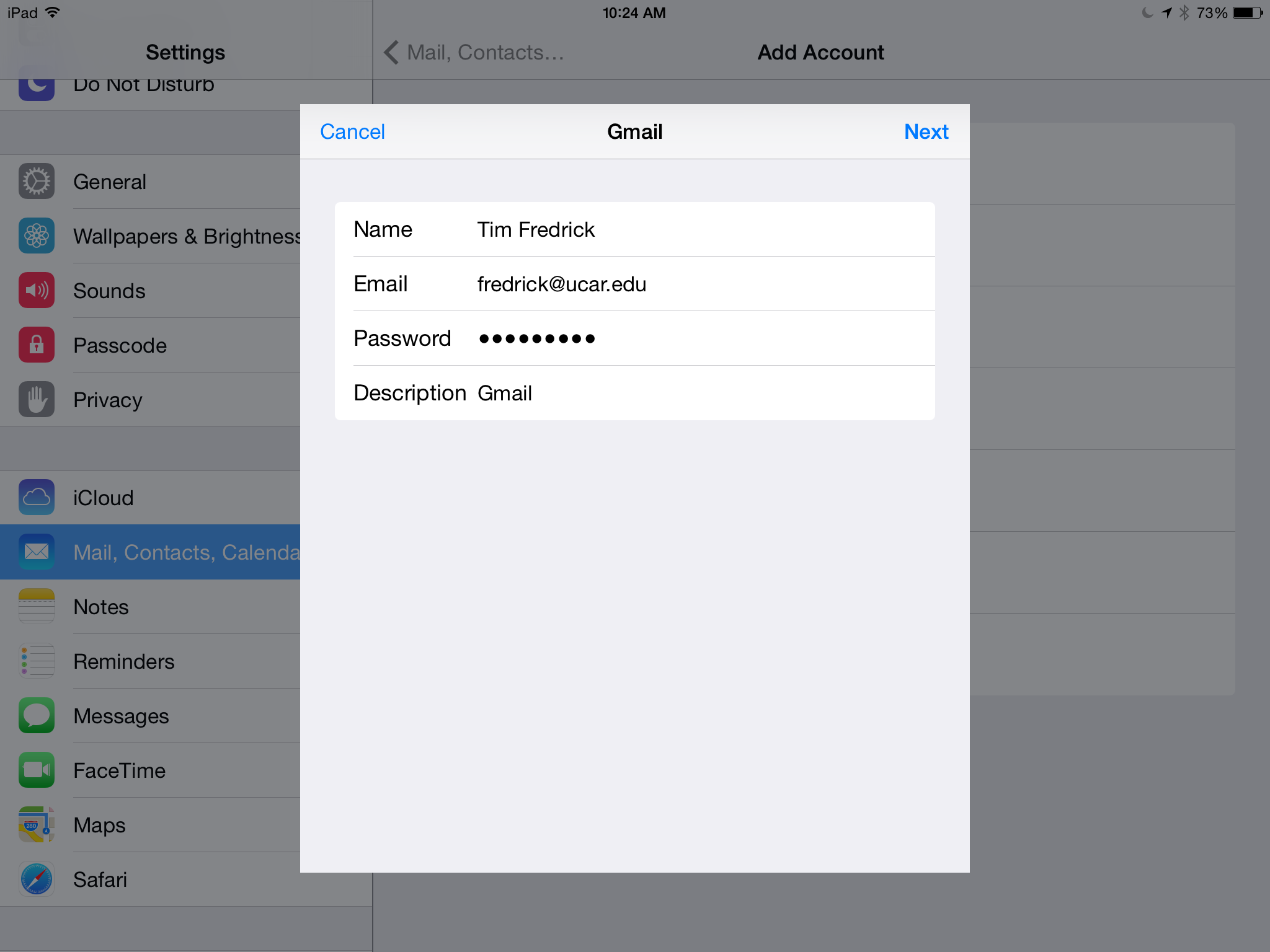Tap the iCloud cloud icon
The width and height of the screenshot is (1270, 952).
37,498
